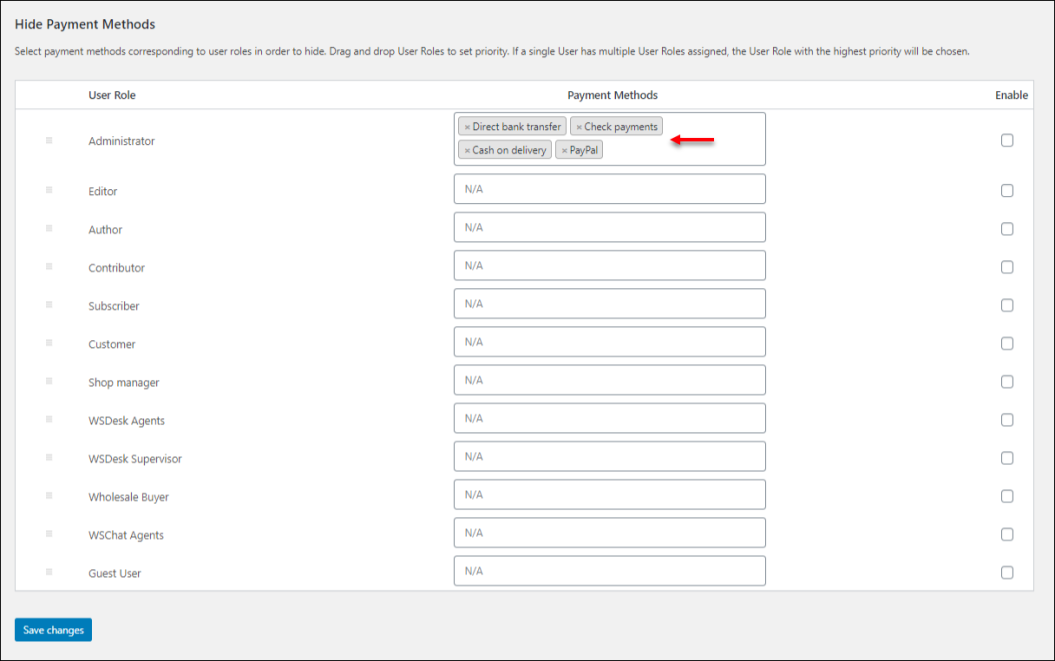Image resolution: width=1055 pixels, height=661 pixels.
Task: Remove the PayPal payment tag
Action: tap(563, 149)
